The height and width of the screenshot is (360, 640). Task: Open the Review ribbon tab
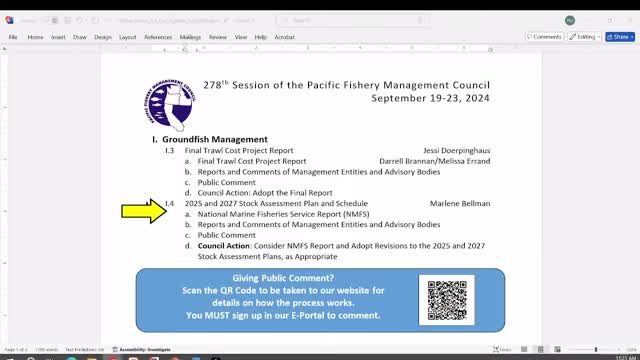click(218, 37)
